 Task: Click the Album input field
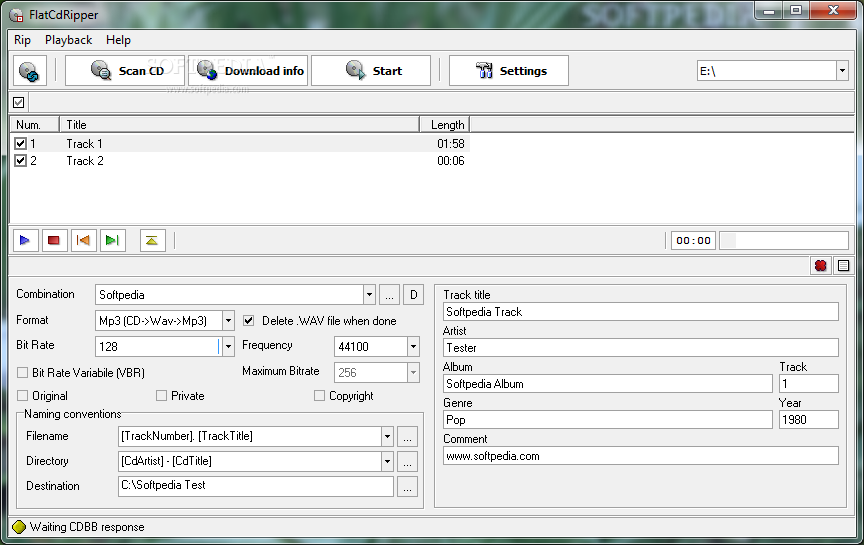608,384
